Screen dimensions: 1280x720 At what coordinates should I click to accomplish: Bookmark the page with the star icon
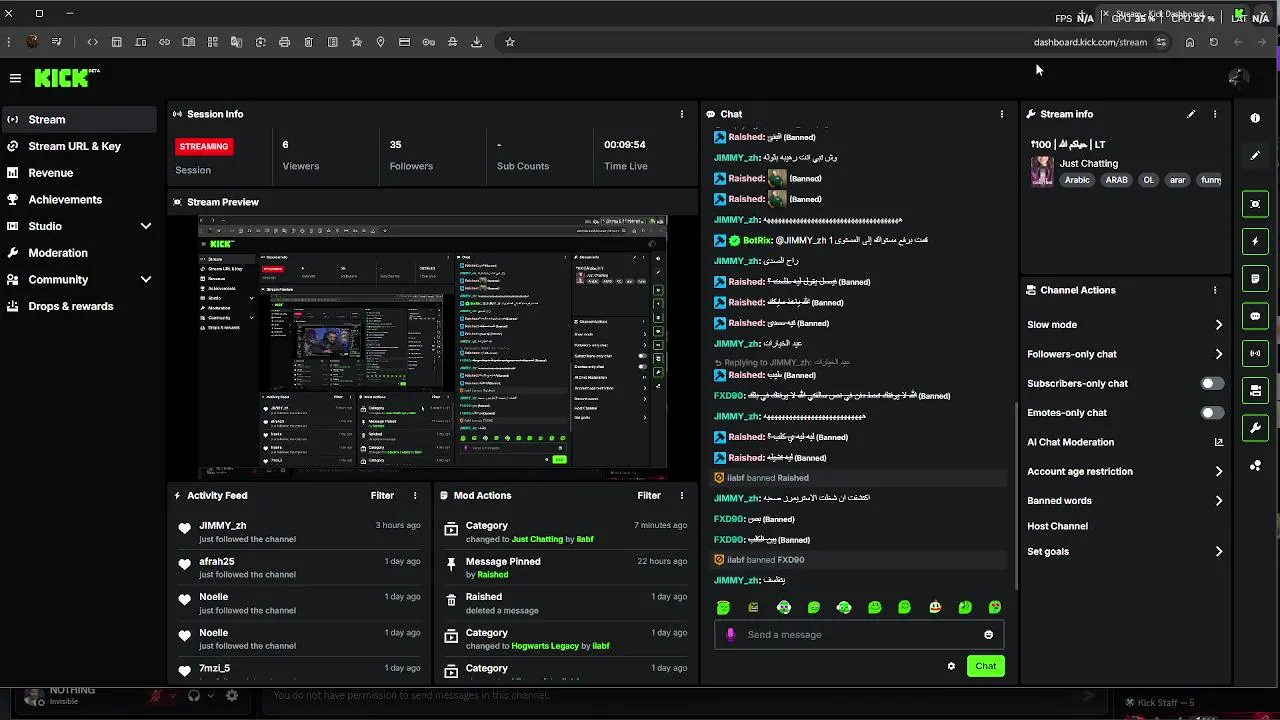(509, 42)
